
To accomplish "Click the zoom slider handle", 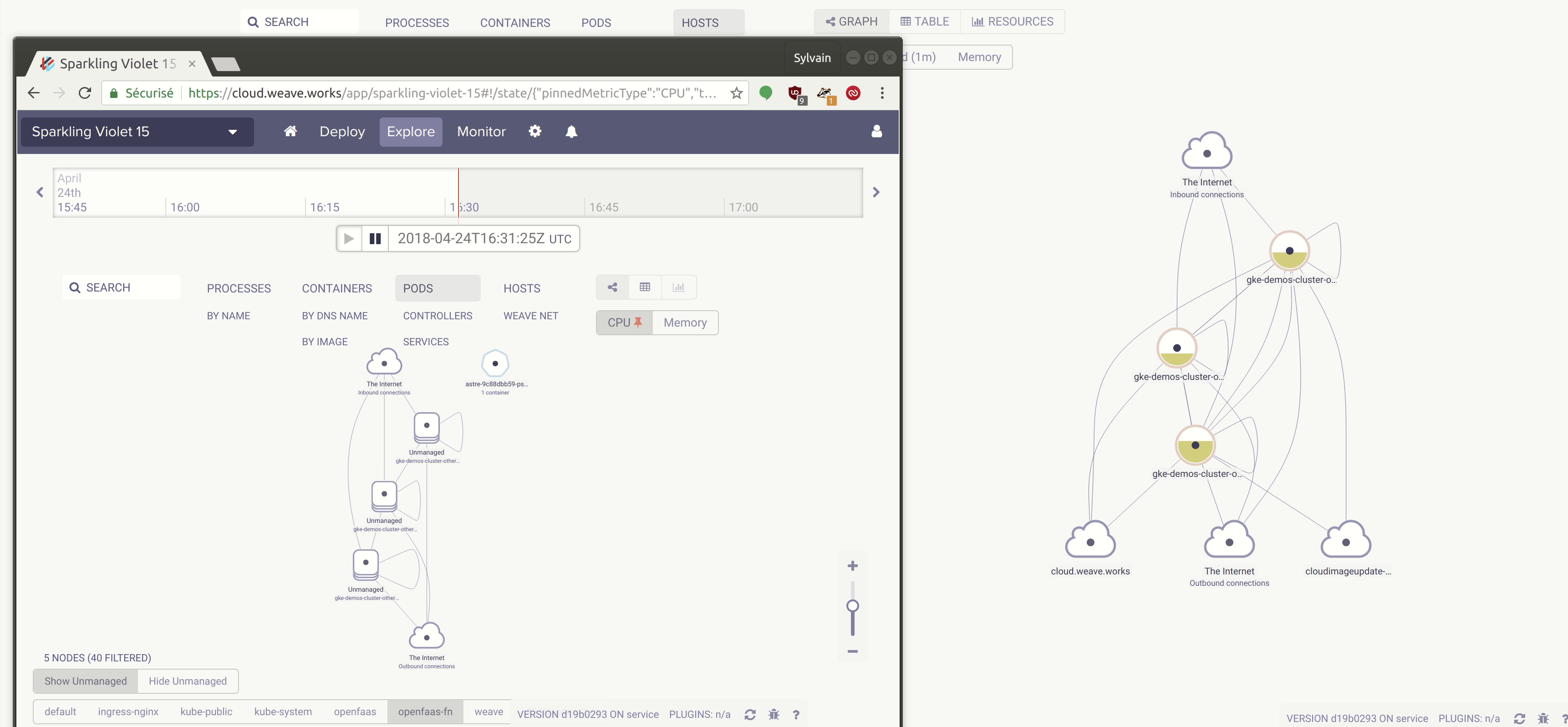I will pos(852,606).
